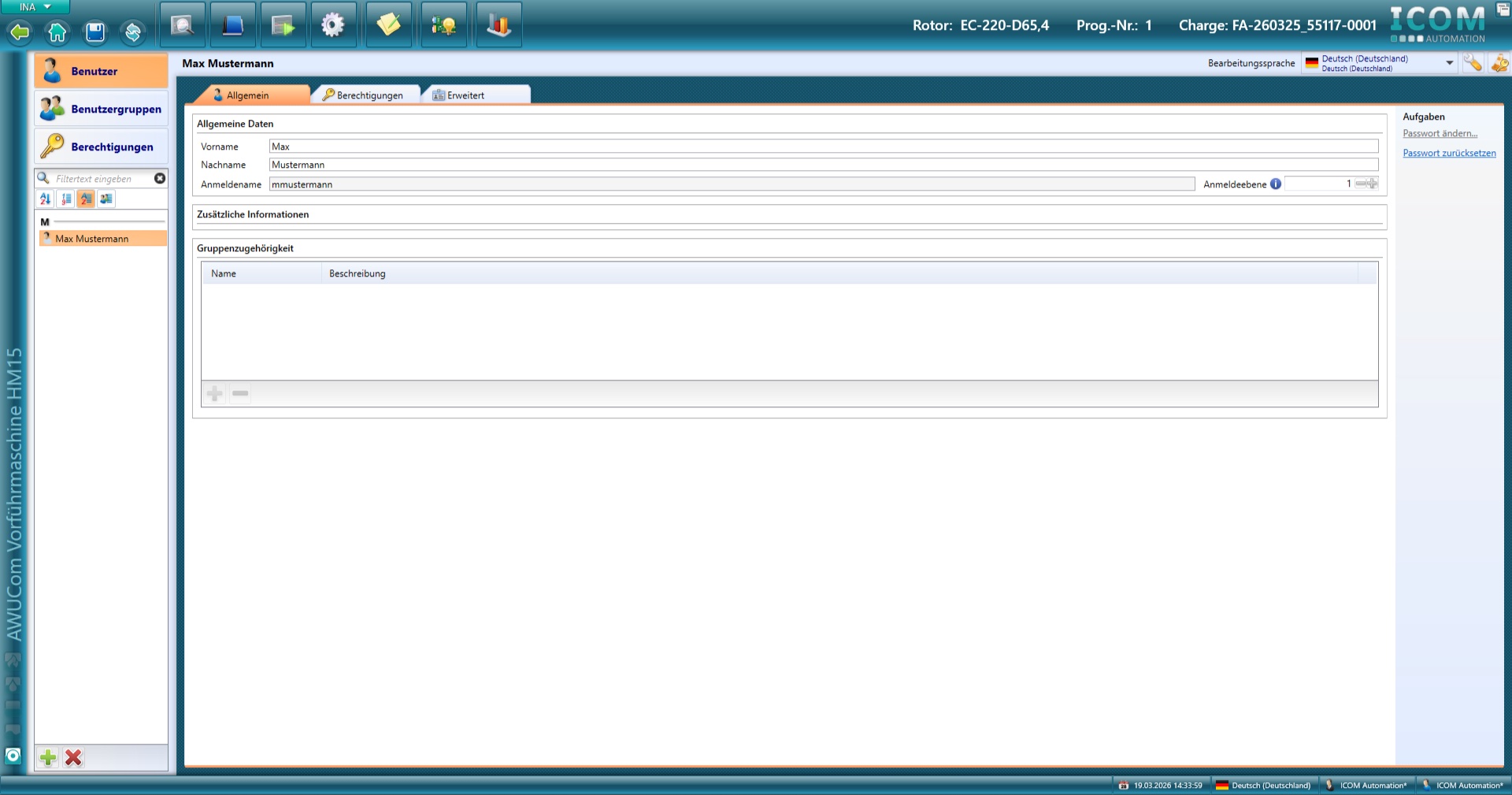Viewport: 1512px width, 795px height.
Task: Click the date and time status entry
Action: tap(1160, 786)
